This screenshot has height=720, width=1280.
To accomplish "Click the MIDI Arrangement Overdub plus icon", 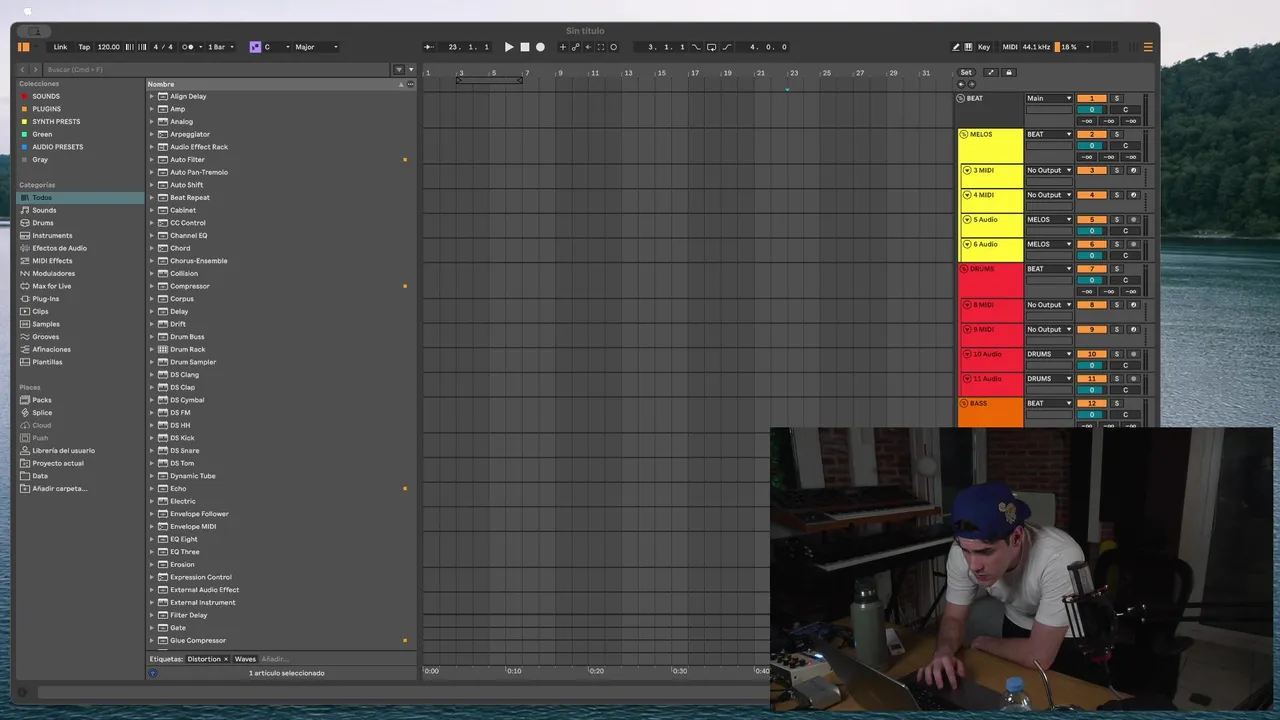I will pyautogui.click(x=563, y=47).
